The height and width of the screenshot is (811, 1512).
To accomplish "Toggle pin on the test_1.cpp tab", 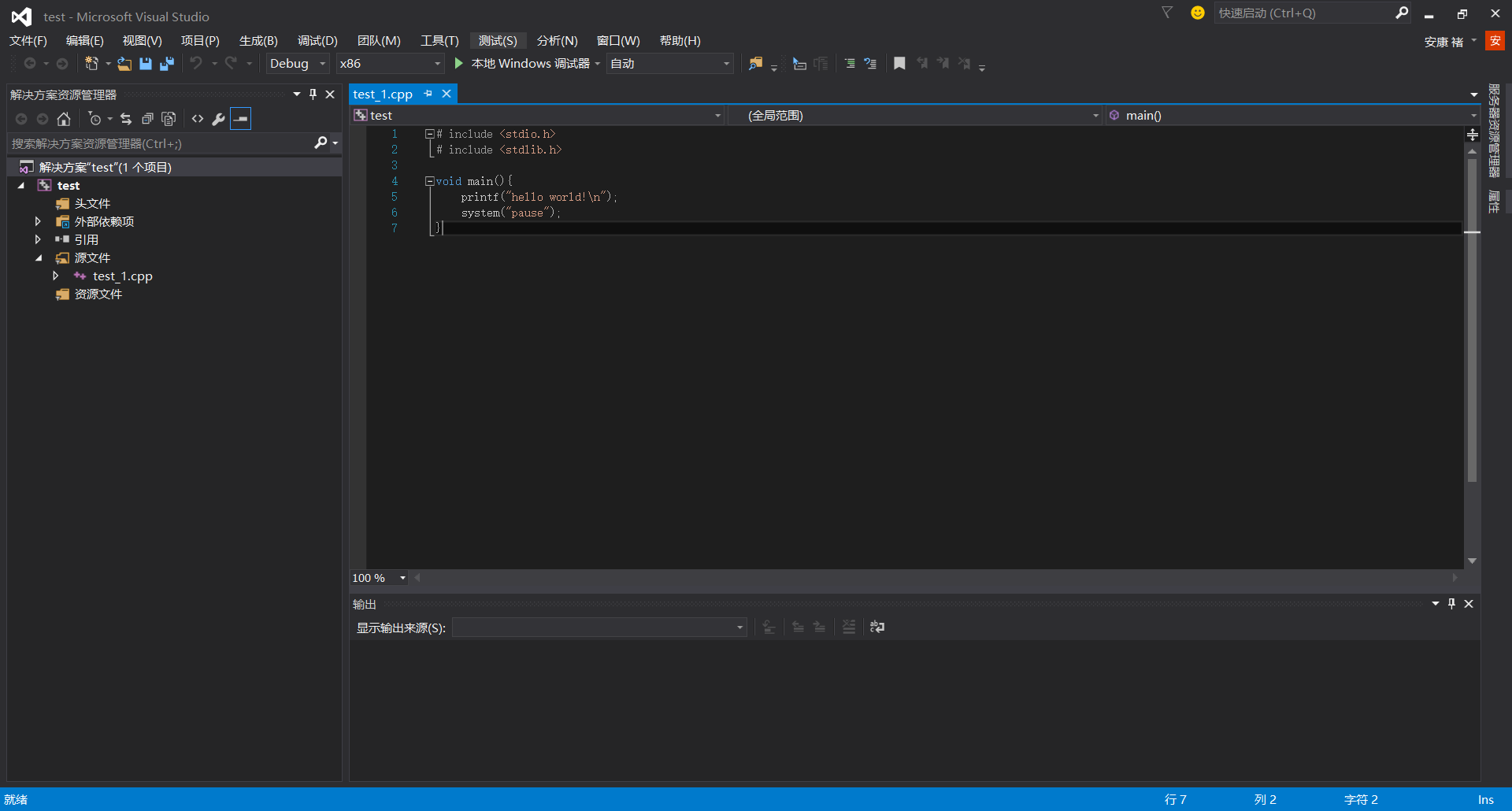I will point(428,94).
